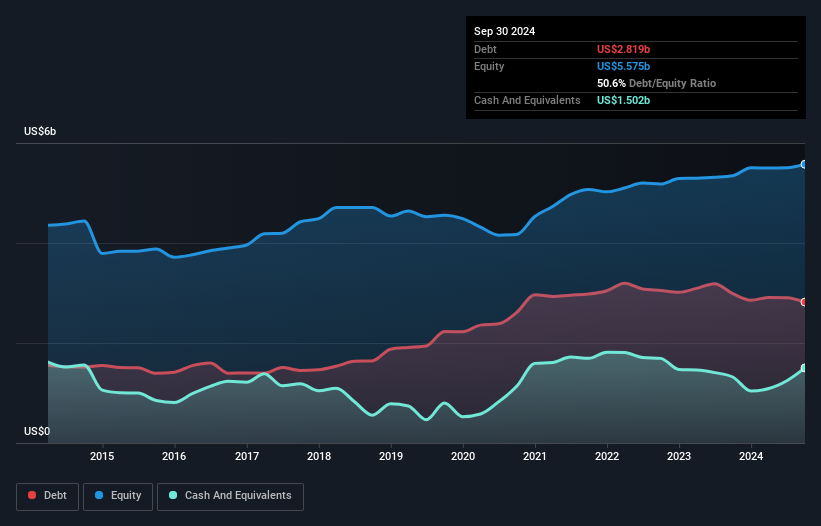
Task: Click the 2022 x-axis label
Action: coord(607,456)
